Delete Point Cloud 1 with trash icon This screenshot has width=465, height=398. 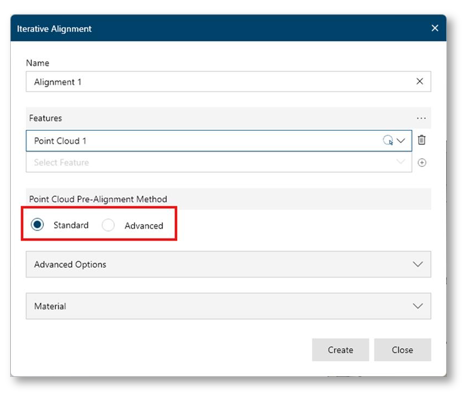(422, 140)
